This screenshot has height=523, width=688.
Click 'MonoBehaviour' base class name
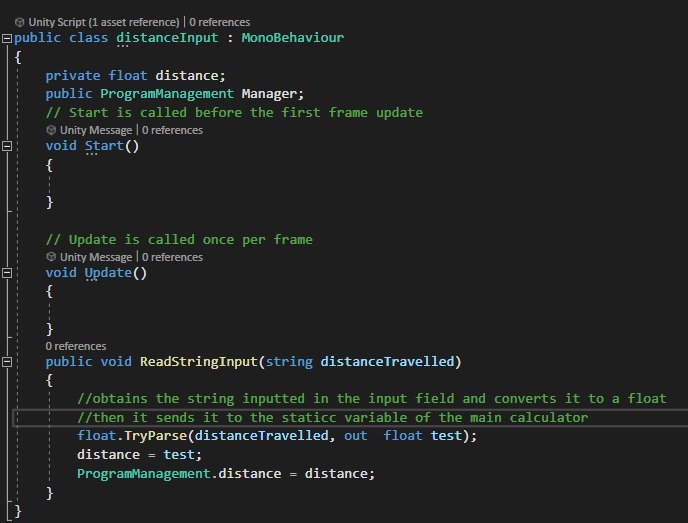coord(293,38)
